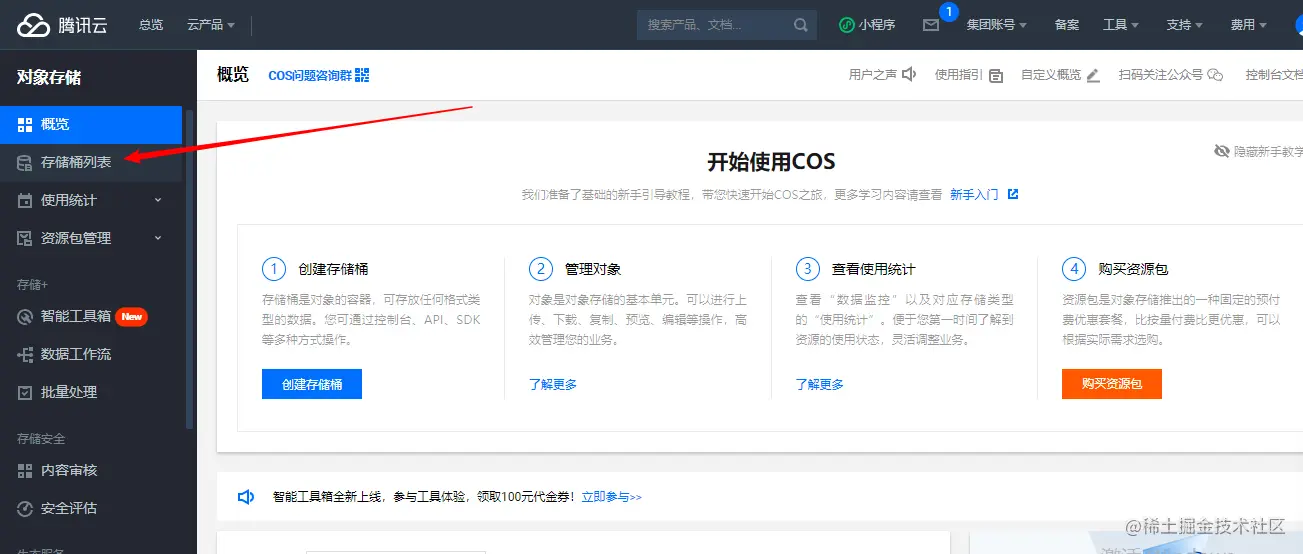Click the 批量处理 checkbox-style icon
The image size is (1303, 554).
pos(25,392)
